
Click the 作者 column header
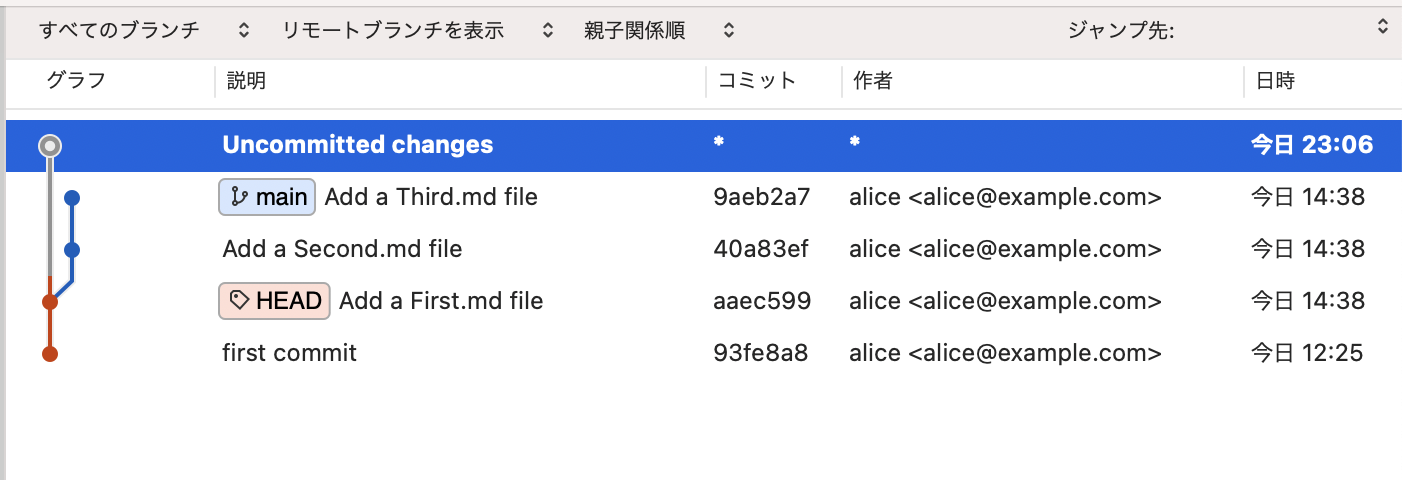coord(873,81)
